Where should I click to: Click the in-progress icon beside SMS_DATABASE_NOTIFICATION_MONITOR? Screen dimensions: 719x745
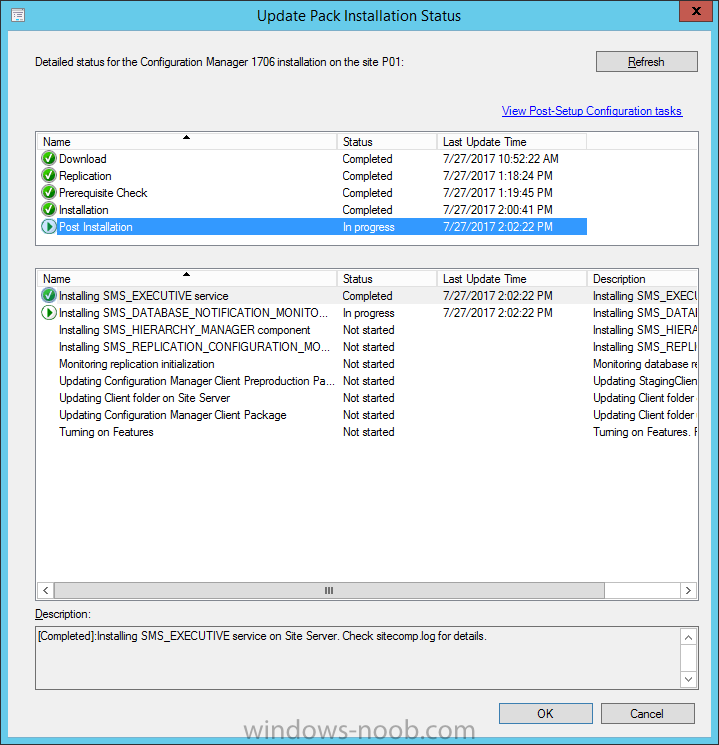tap(48, 313)
